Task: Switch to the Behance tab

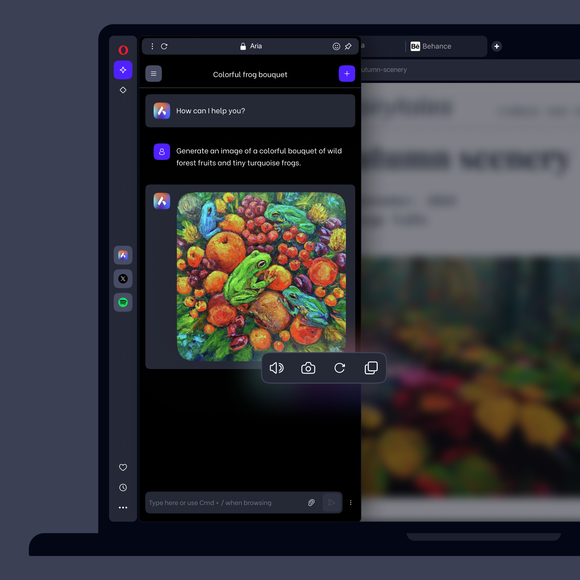Action: (431, 46)
